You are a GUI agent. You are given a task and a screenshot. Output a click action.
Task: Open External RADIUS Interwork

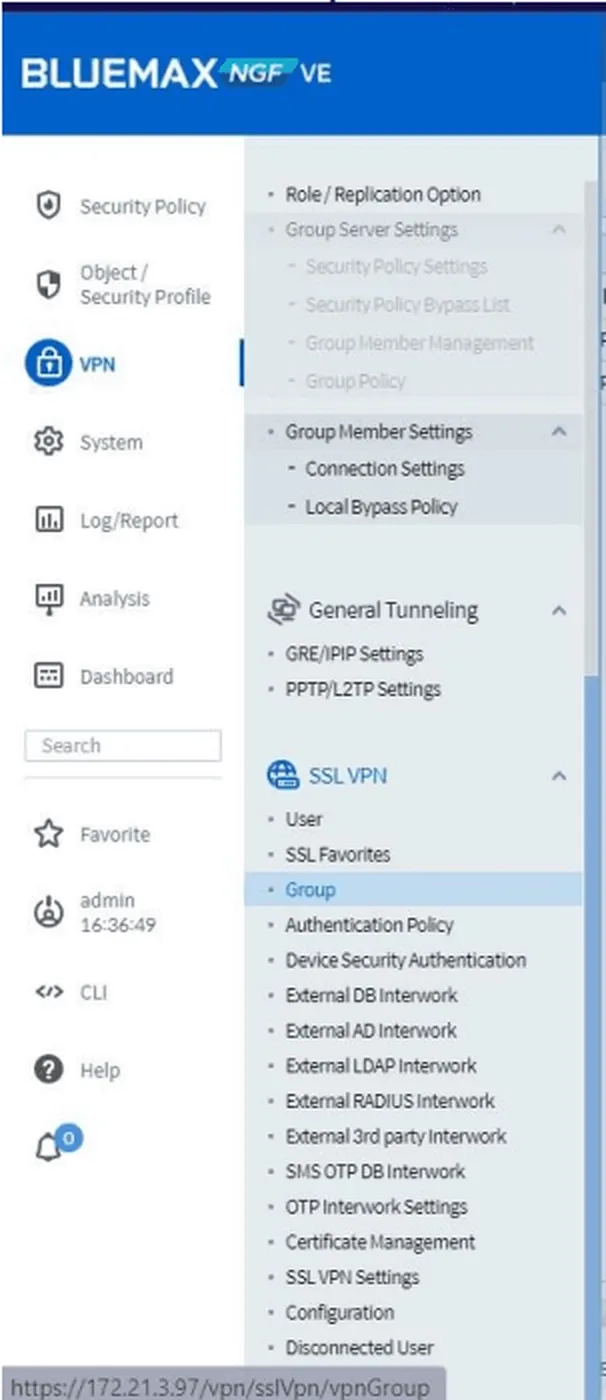click(390, 1101)
